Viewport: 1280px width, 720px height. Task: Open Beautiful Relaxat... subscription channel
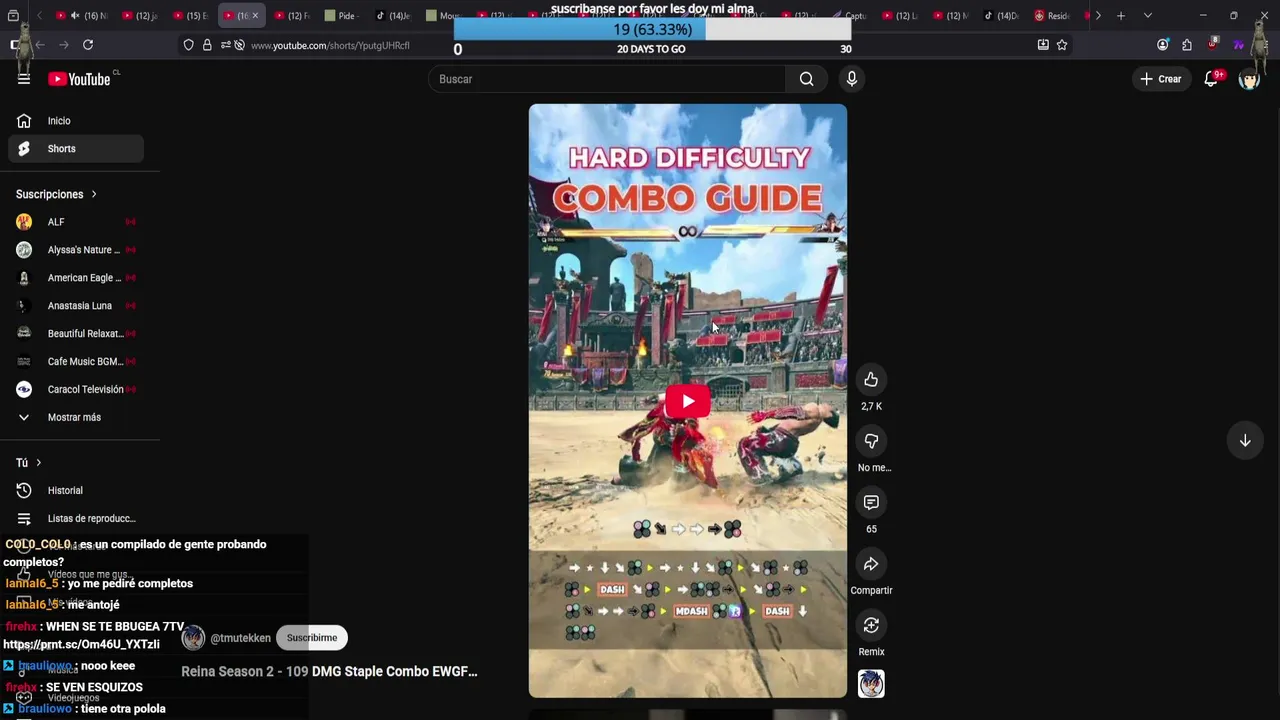[76, 334]
